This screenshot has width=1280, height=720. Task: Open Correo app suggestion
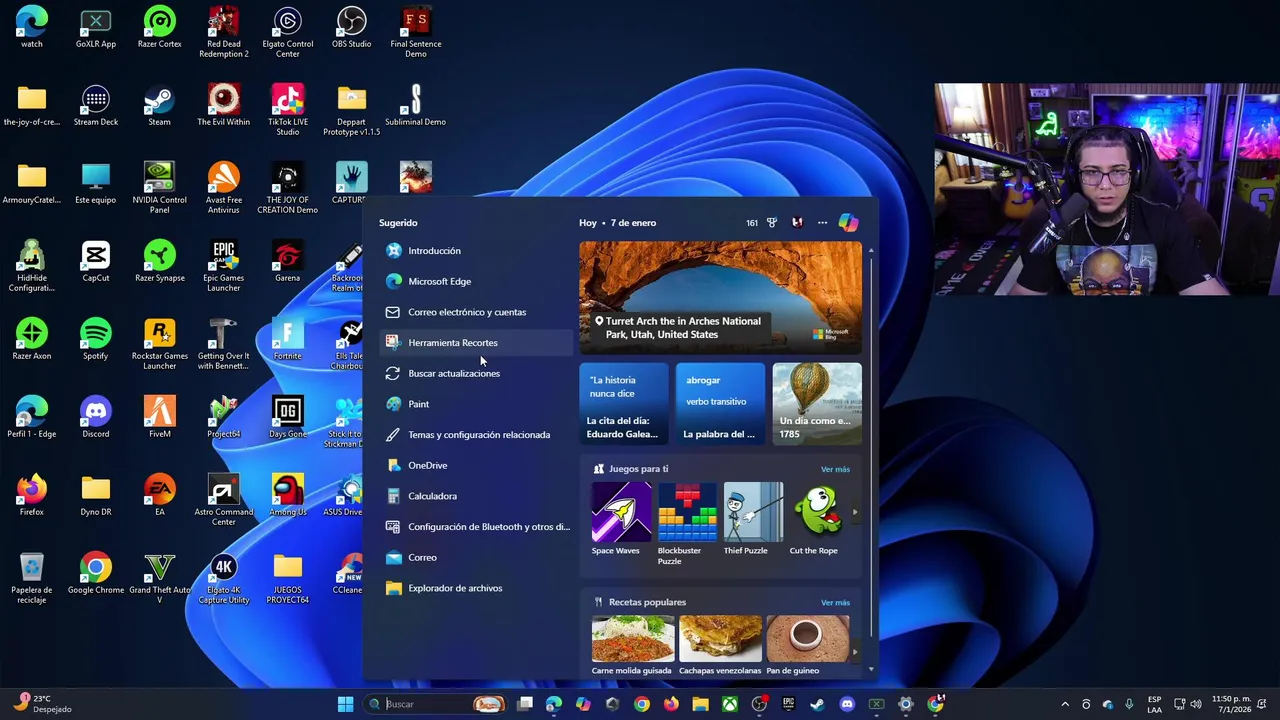[x=476, y=557]
